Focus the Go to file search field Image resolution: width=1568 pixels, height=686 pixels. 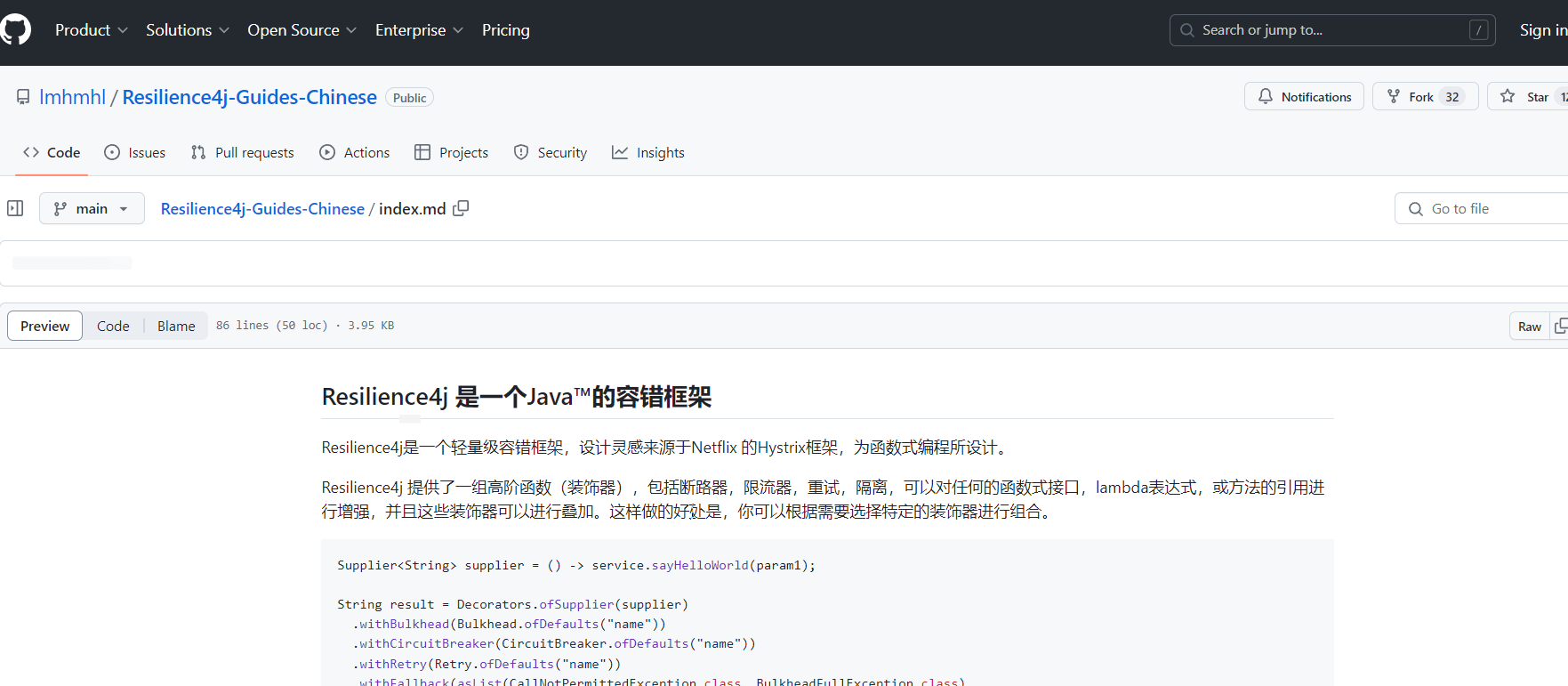click(1481, 208)
